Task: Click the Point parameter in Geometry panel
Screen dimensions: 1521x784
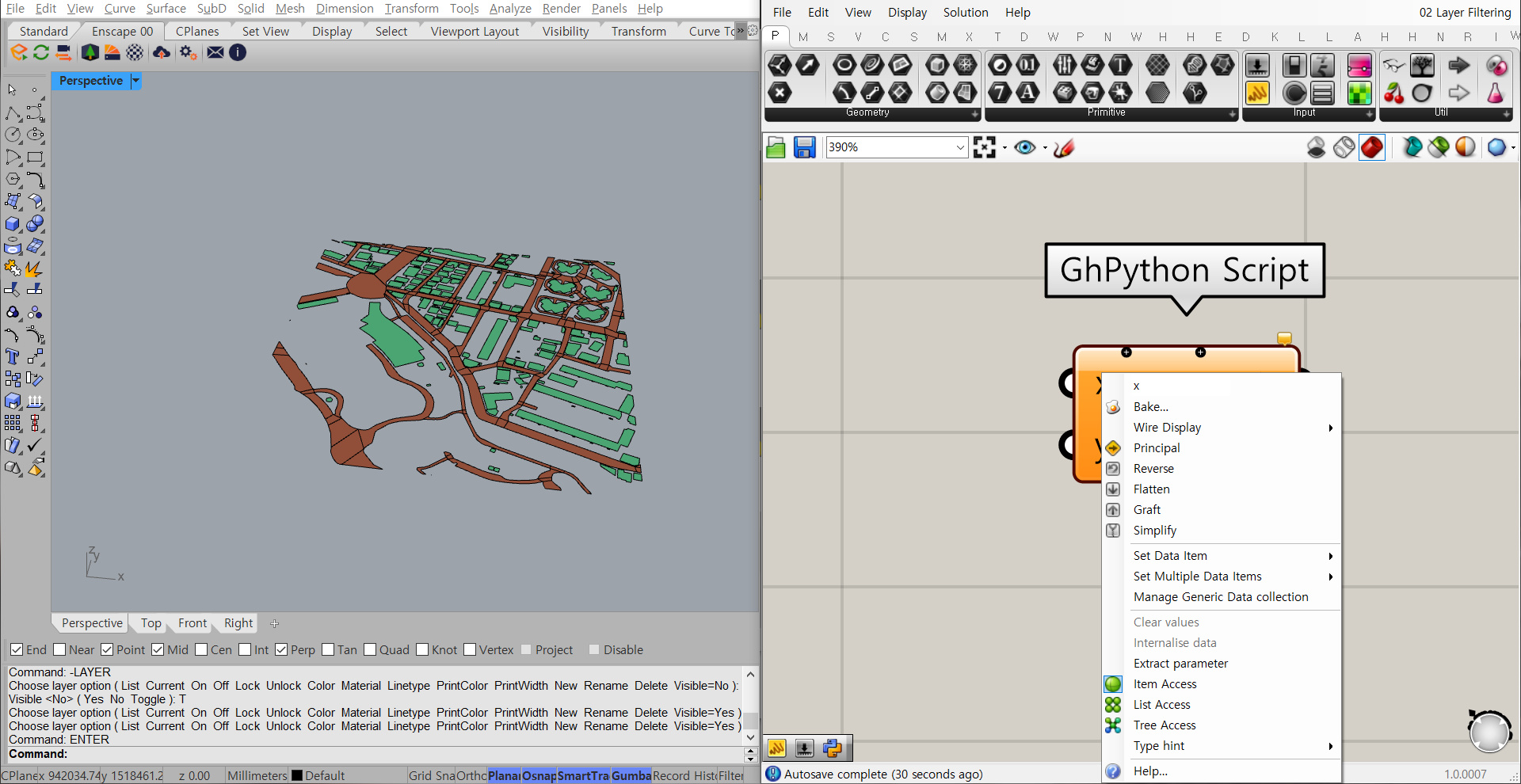Action: (780, 93)
